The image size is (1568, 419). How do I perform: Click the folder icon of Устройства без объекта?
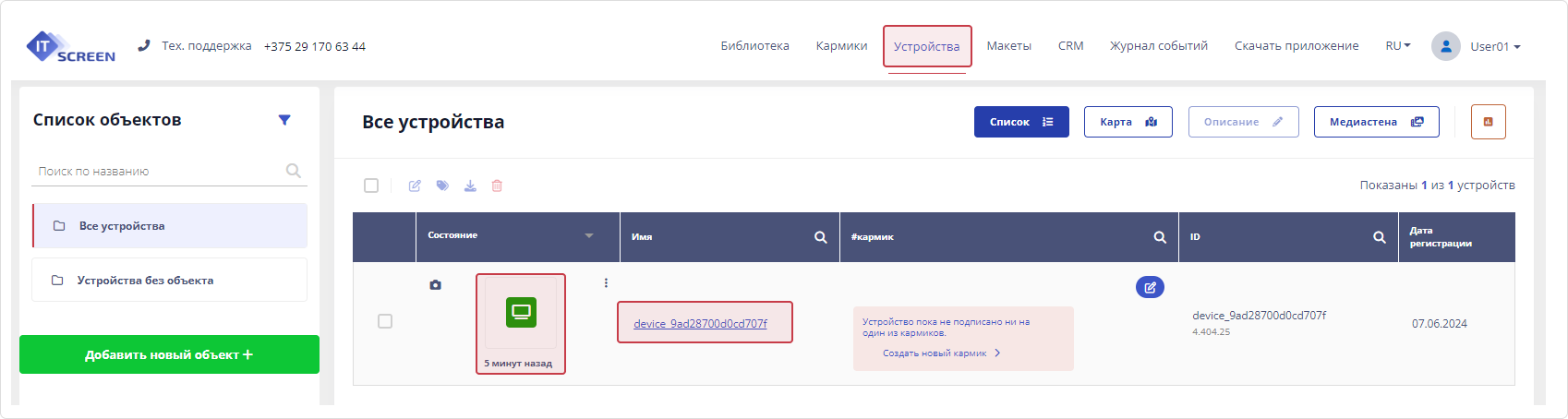point(57,280)
